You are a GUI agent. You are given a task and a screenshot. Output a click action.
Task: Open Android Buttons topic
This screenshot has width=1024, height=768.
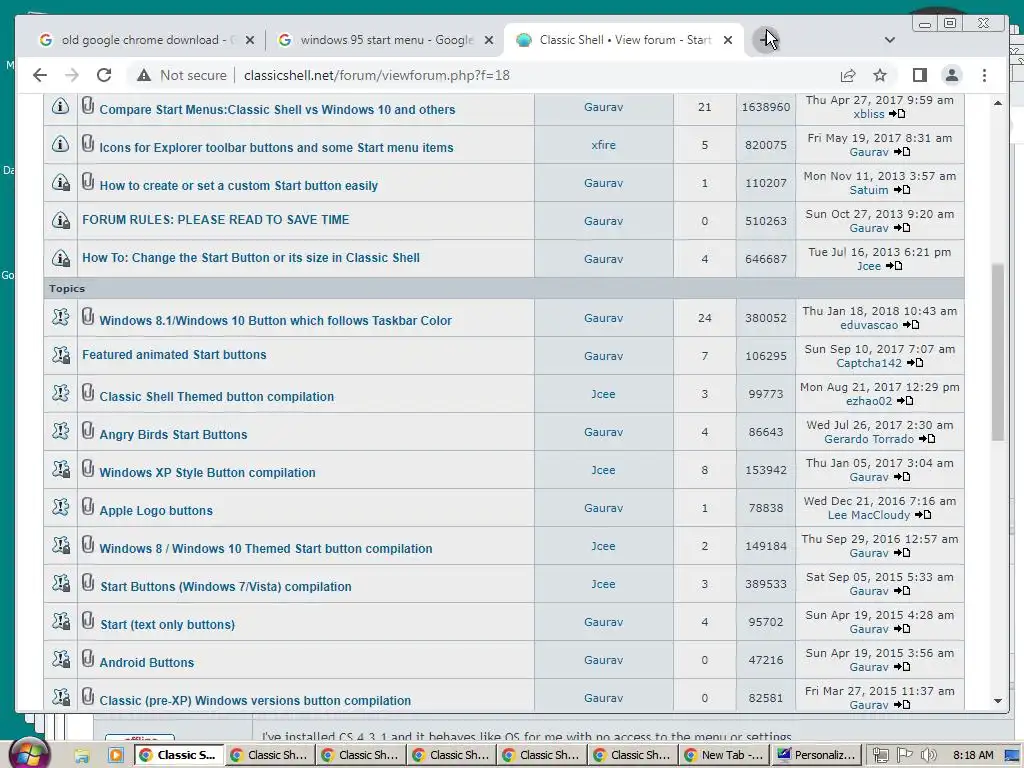[x=147, y=662]
